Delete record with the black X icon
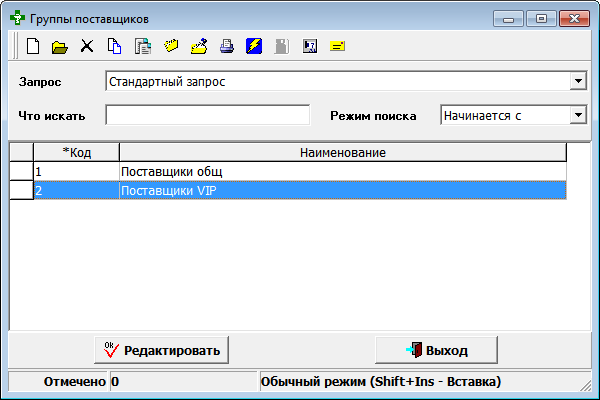Screen dimensions: 600x400 87,46
